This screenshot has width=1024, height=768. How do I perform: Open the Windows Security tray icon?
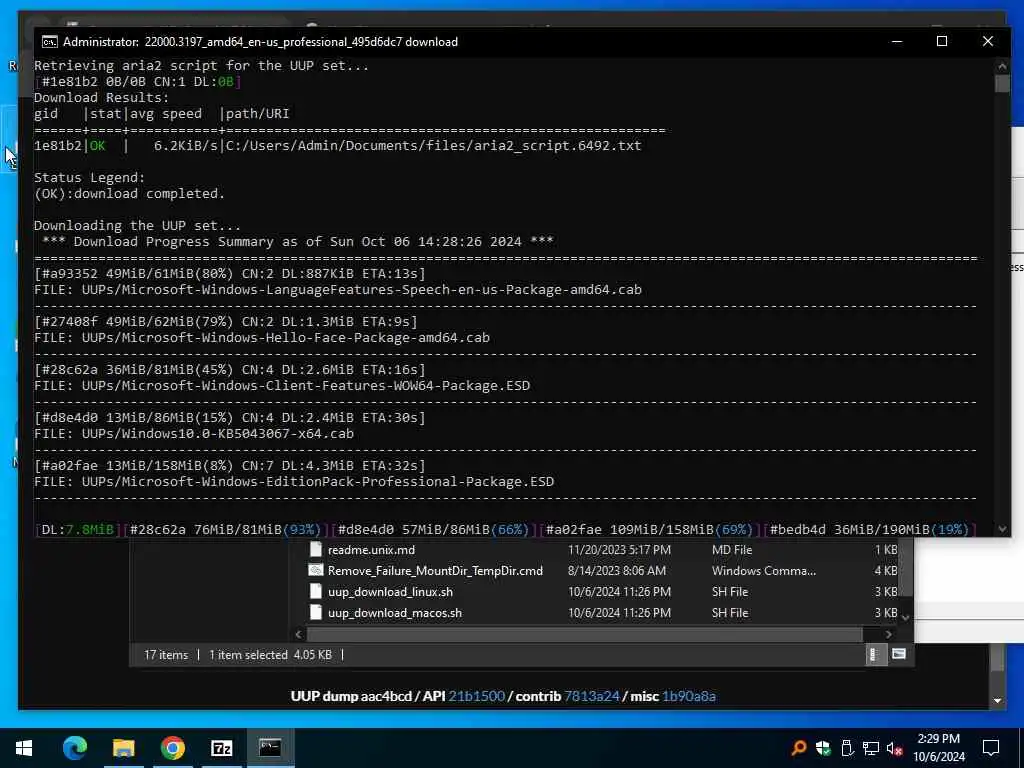(823, 748)
